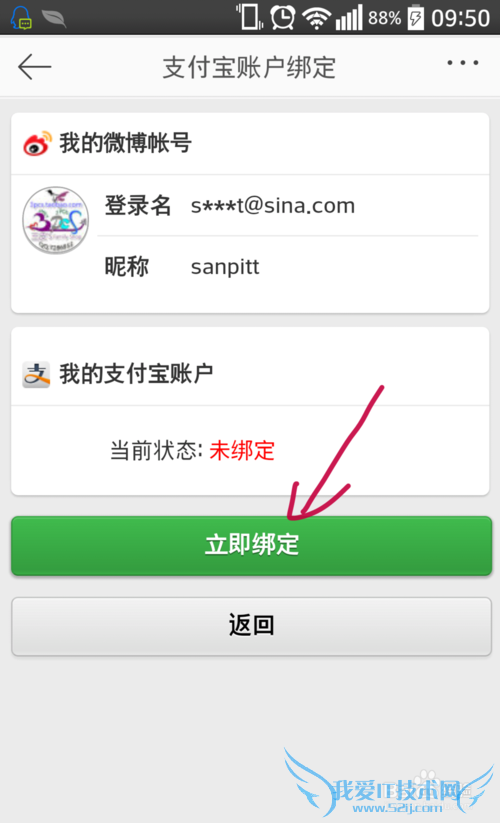Tap the back arrow icon
Image resolution: width=500 pixels, height=823 pixels.
pyautogui.click(x=35, y=67)
